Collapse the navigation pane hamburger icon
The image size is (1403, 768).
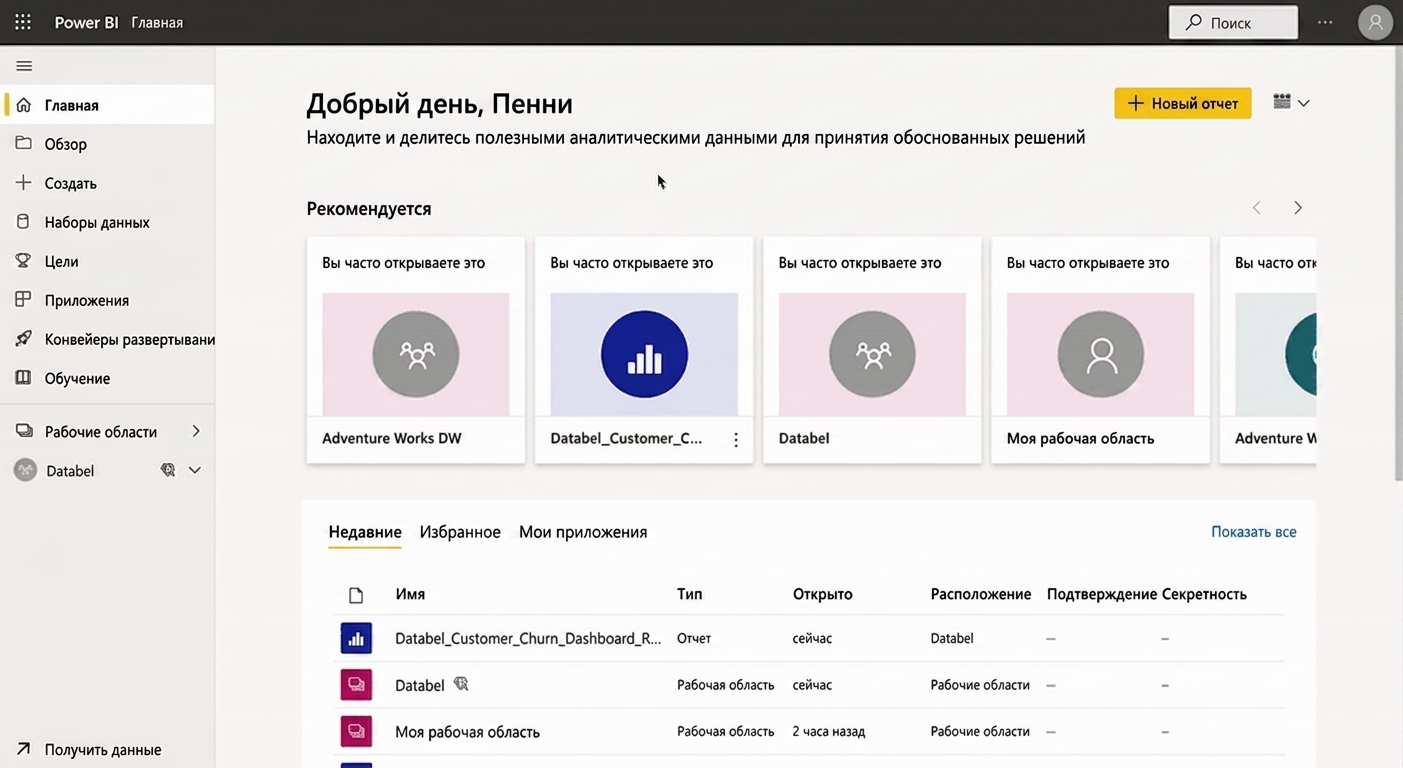click(24, 66)
